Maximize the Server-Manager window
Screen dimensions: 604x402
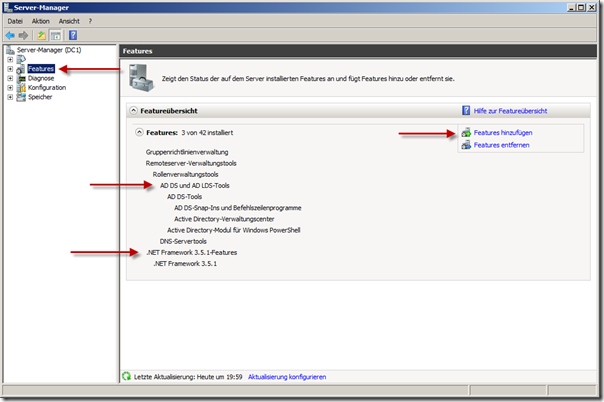point(581,7)
